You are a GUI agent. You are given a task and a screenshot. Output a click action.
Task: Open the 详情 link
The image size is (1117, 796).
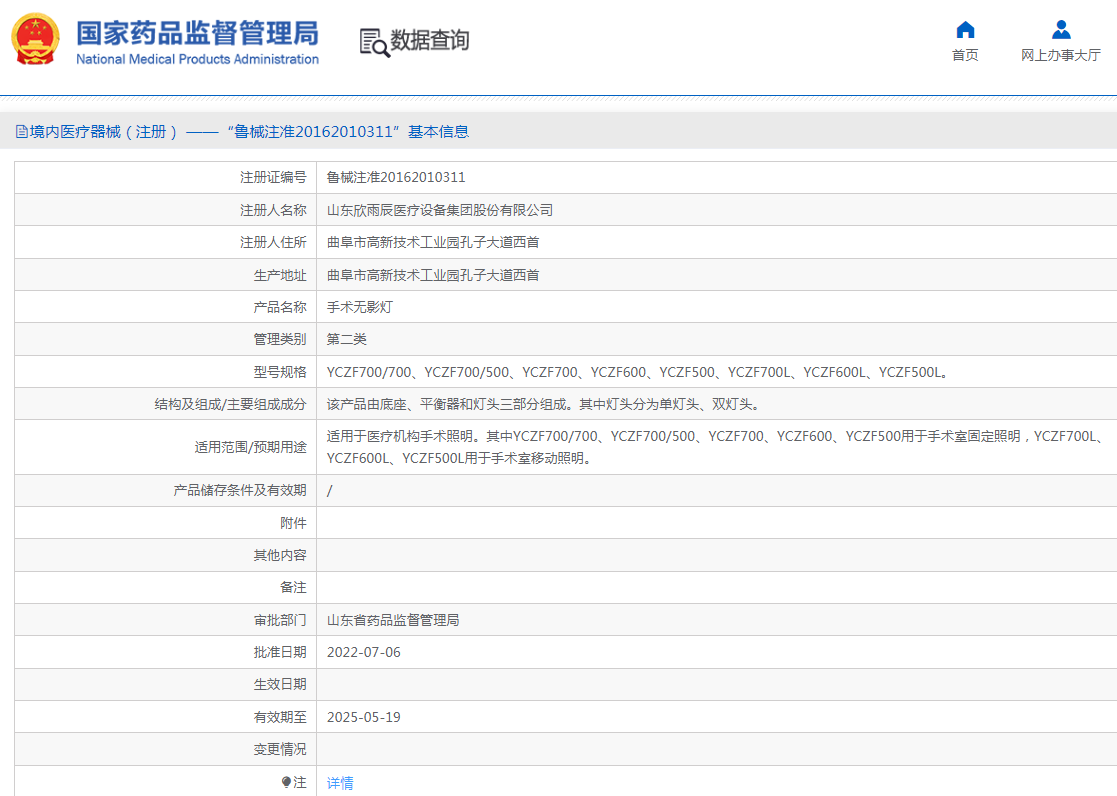click(340, 783)
